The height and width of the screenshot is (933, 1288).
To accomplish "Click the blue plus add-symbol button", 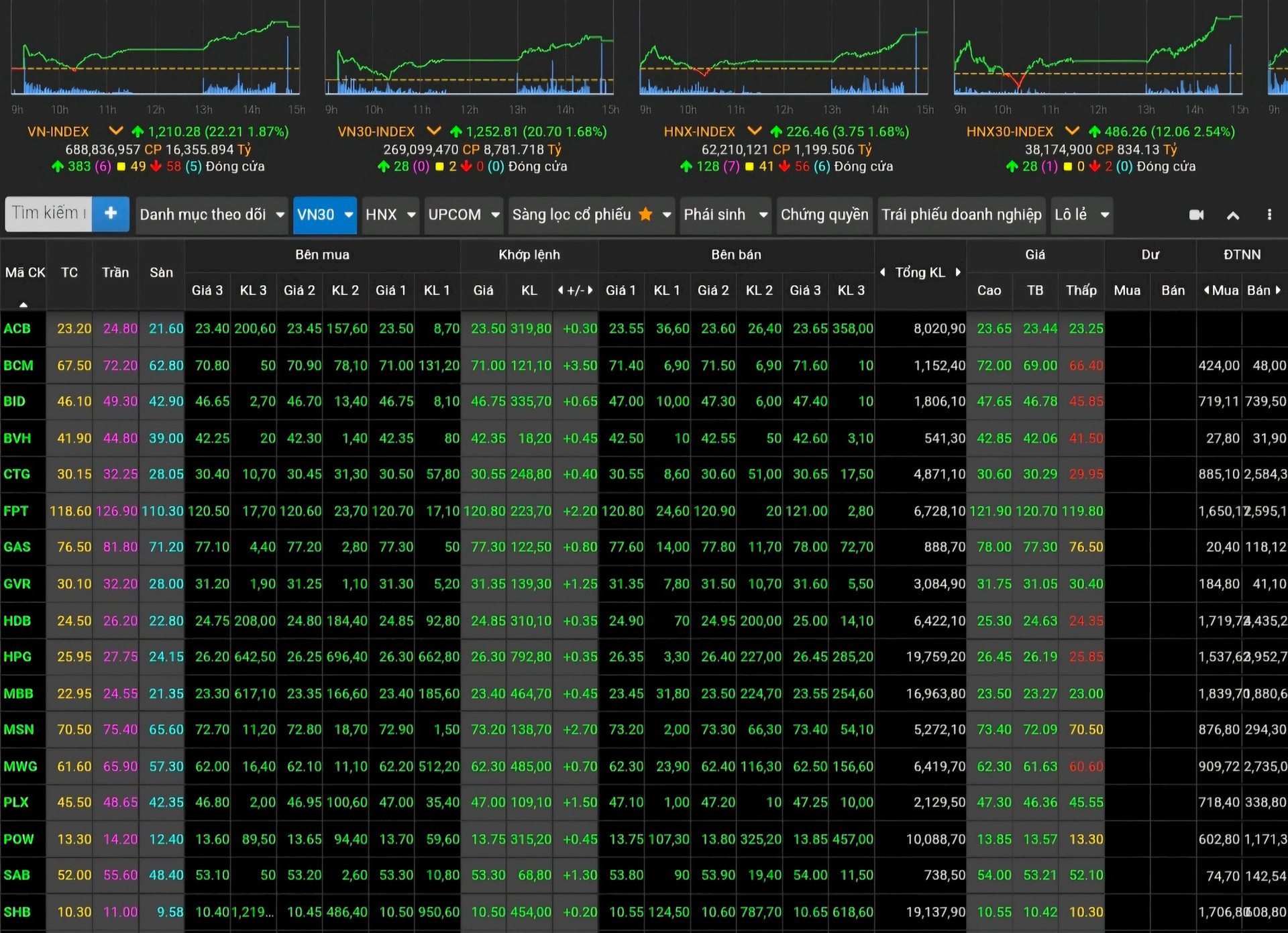I will tap(111, 214).
